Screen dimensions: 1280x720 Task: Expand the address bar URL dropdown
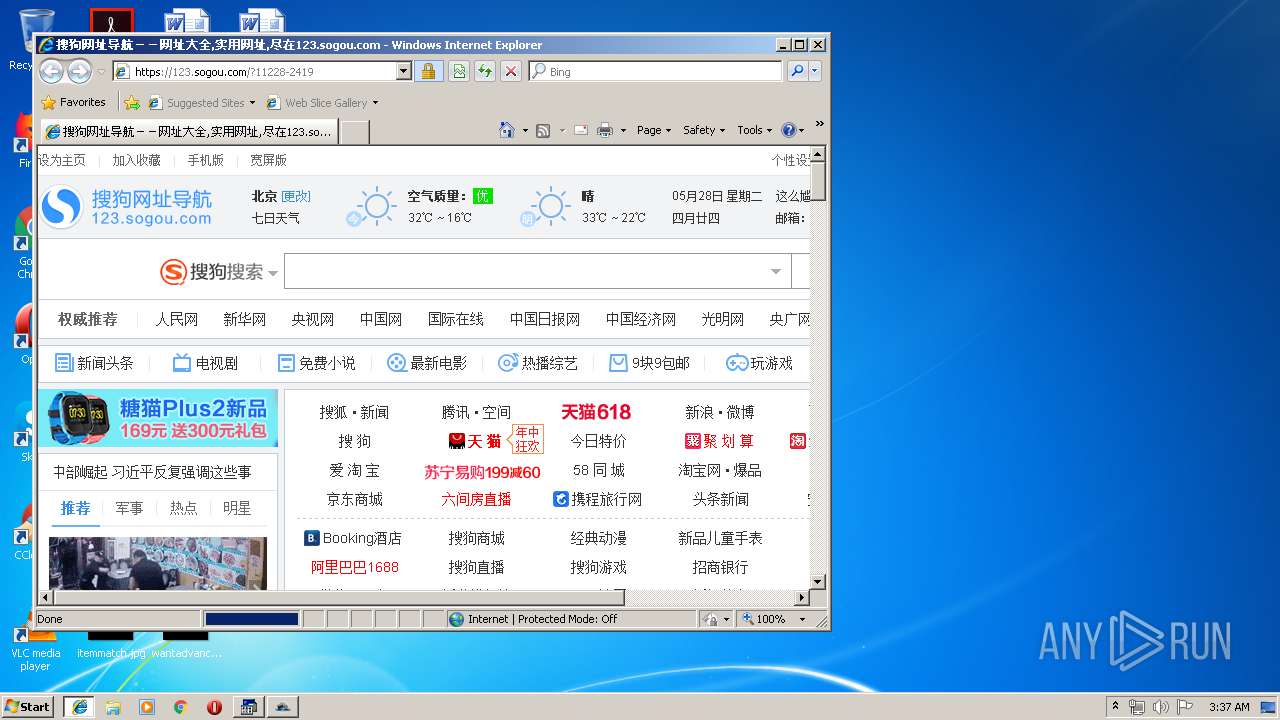coord(404,71)
